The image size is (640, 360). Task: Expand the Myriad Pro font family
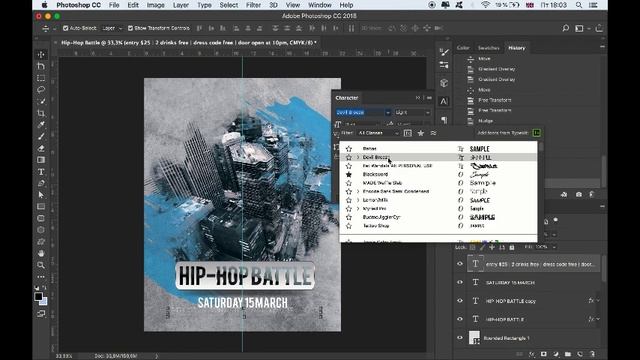click(x=358, y=209)
